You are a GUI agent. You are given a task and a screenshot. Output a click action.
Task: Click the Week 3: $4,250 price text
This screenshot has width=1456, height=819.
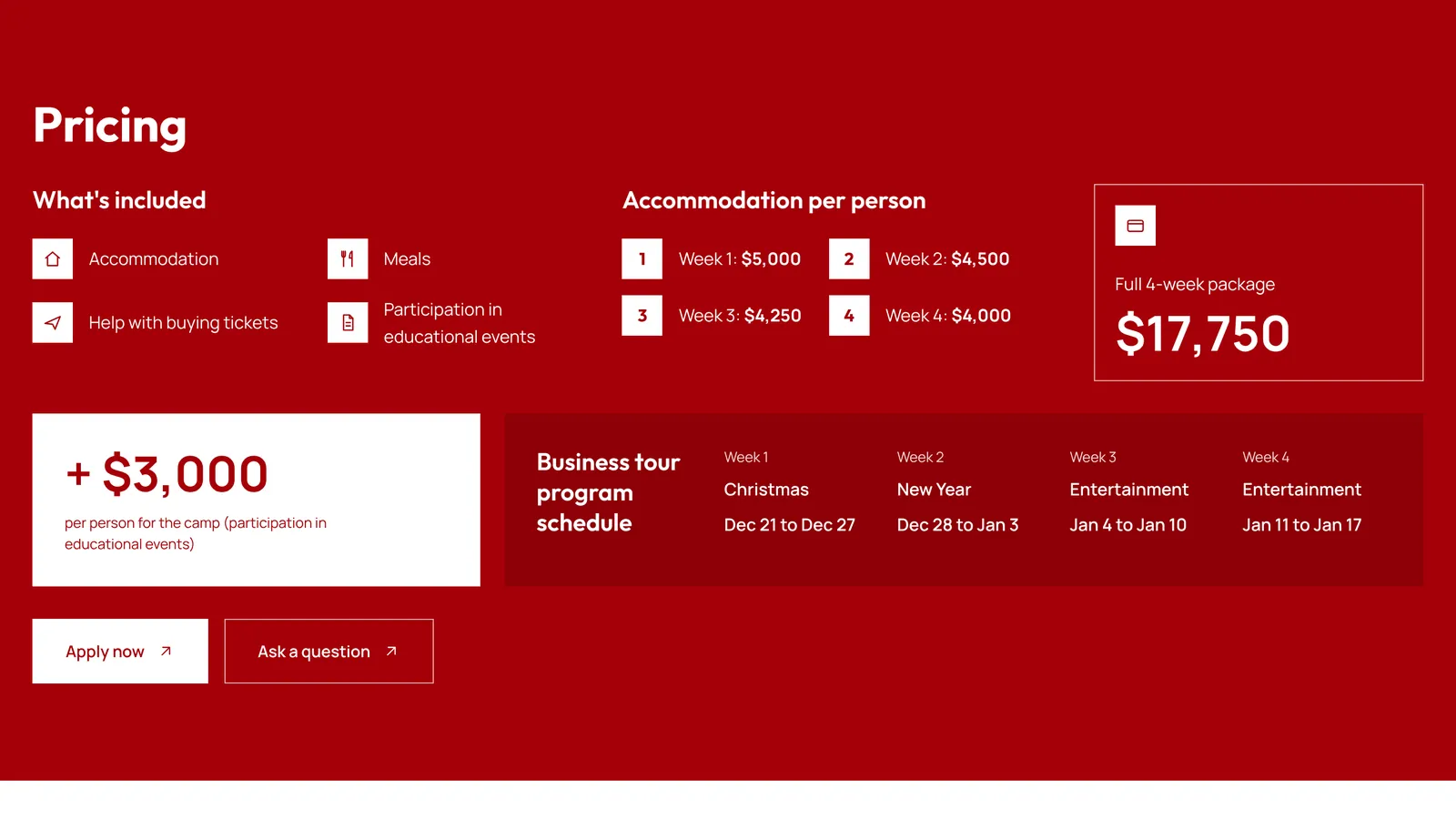740,316
